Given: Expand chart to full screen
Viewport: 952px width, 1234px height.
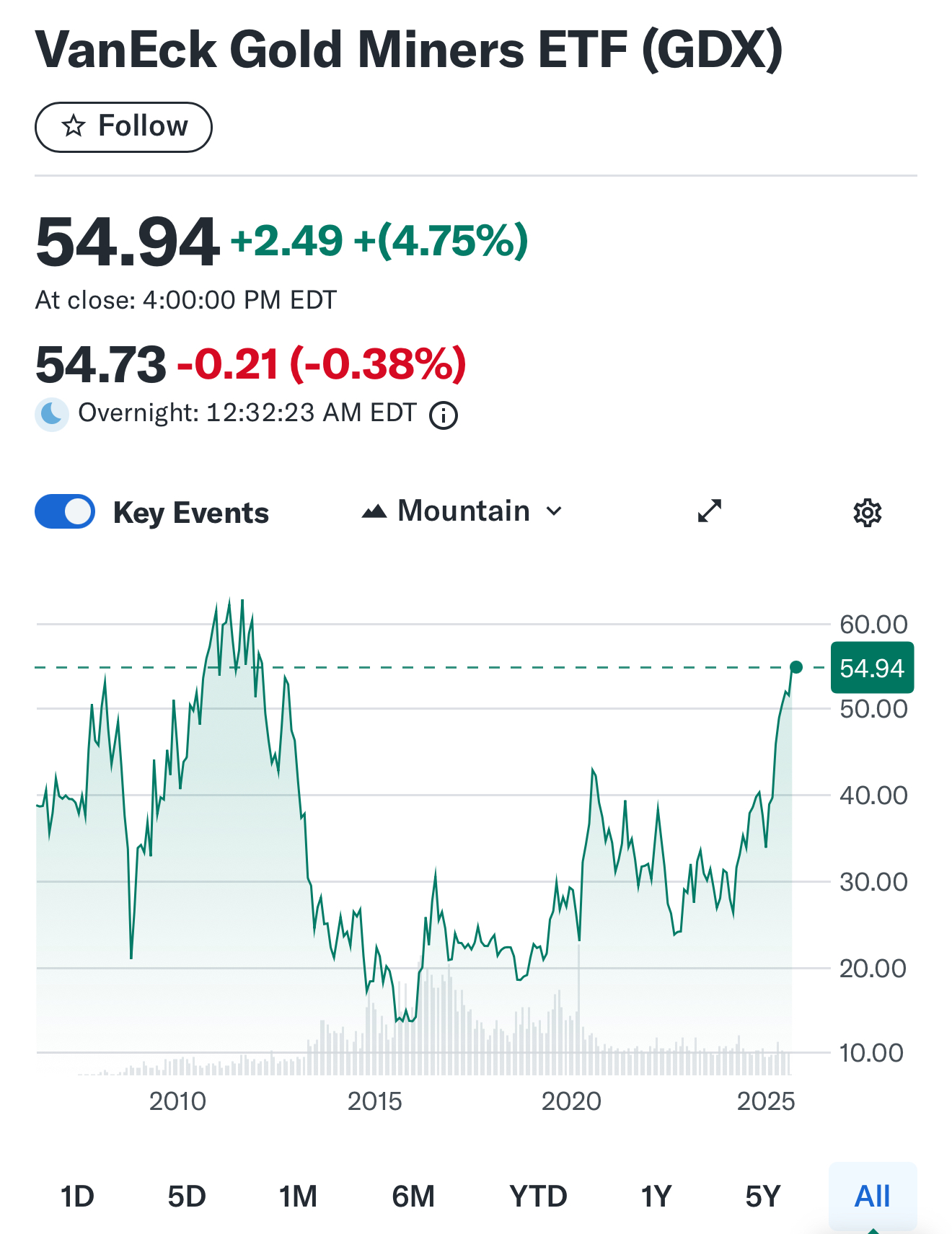Looking at the screenshot, I should (x=710, y=511).
